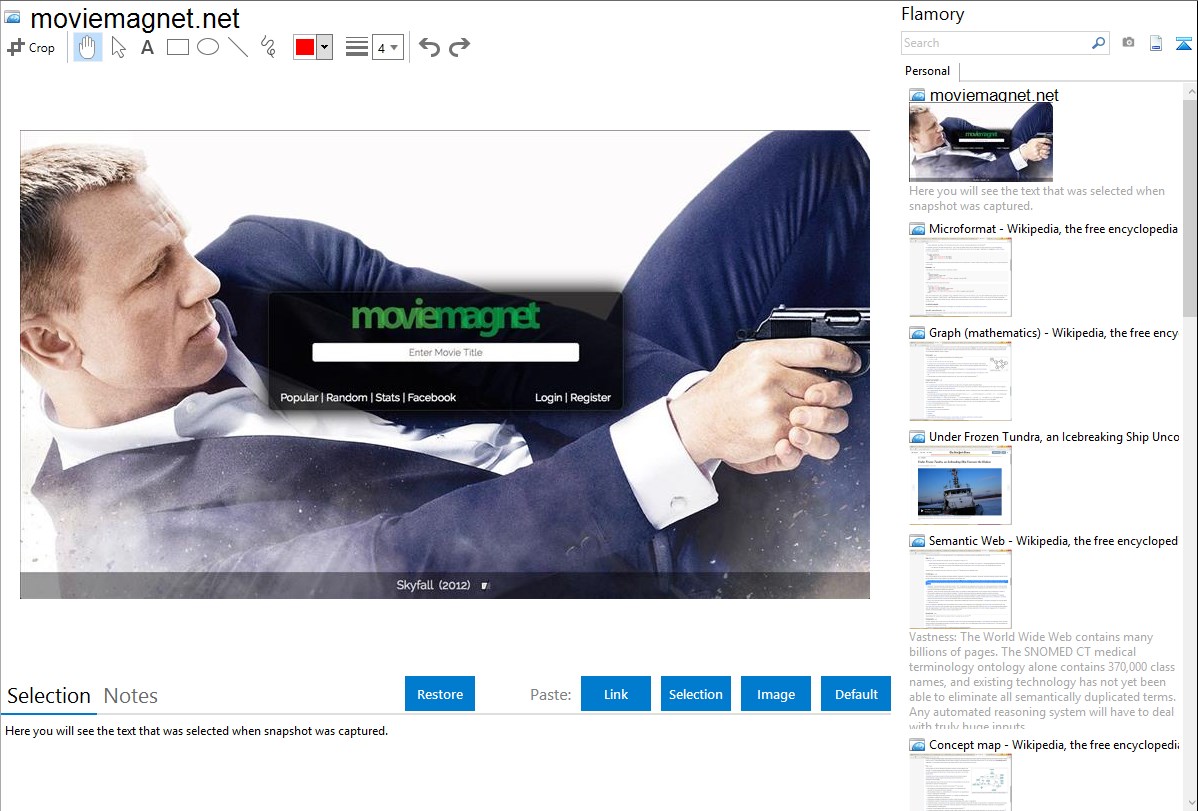Choose the straight line tool

tap(238, 47)
